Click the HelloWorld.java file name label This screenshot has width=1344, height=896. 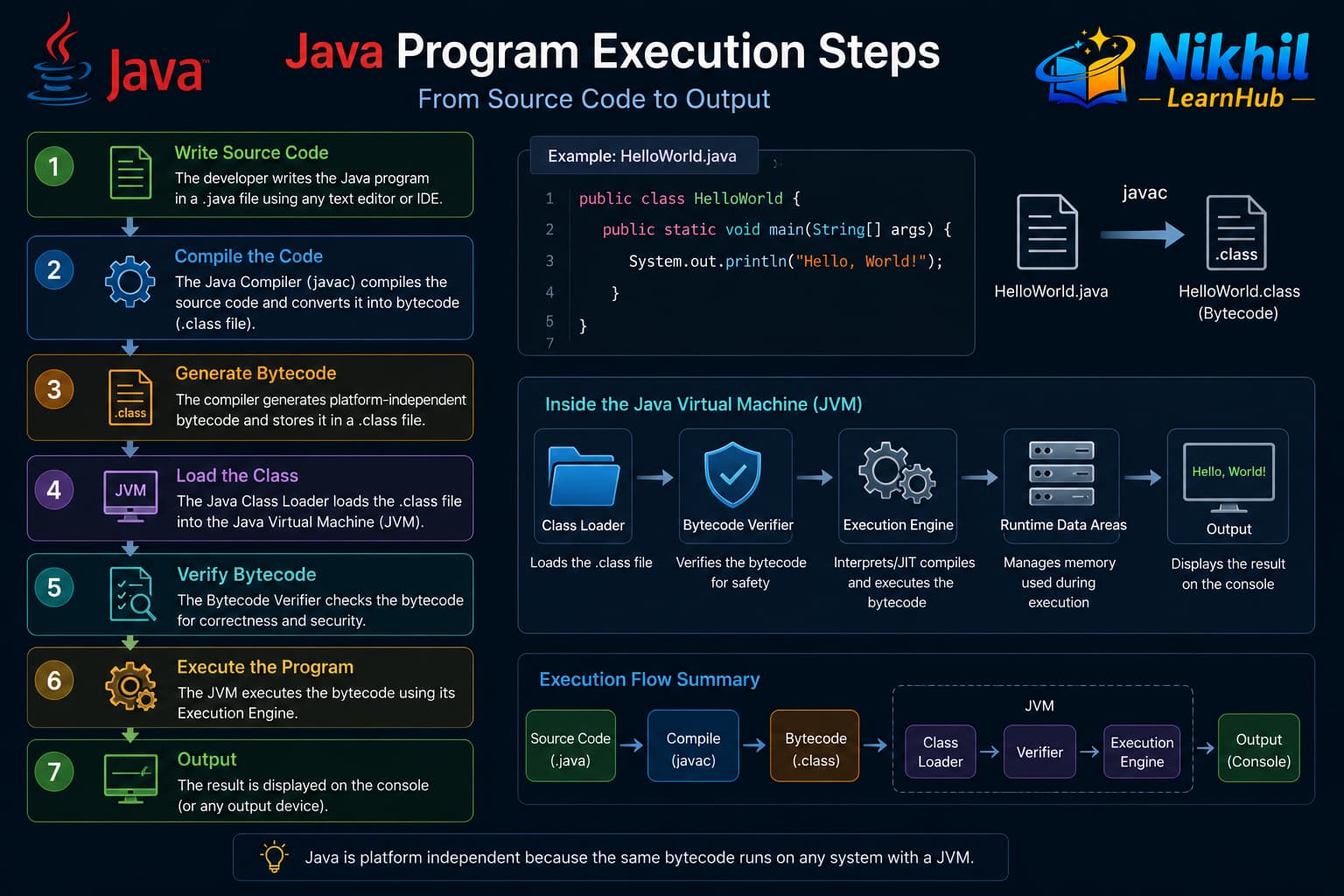pyautogui.click(x=1051, y=291)
